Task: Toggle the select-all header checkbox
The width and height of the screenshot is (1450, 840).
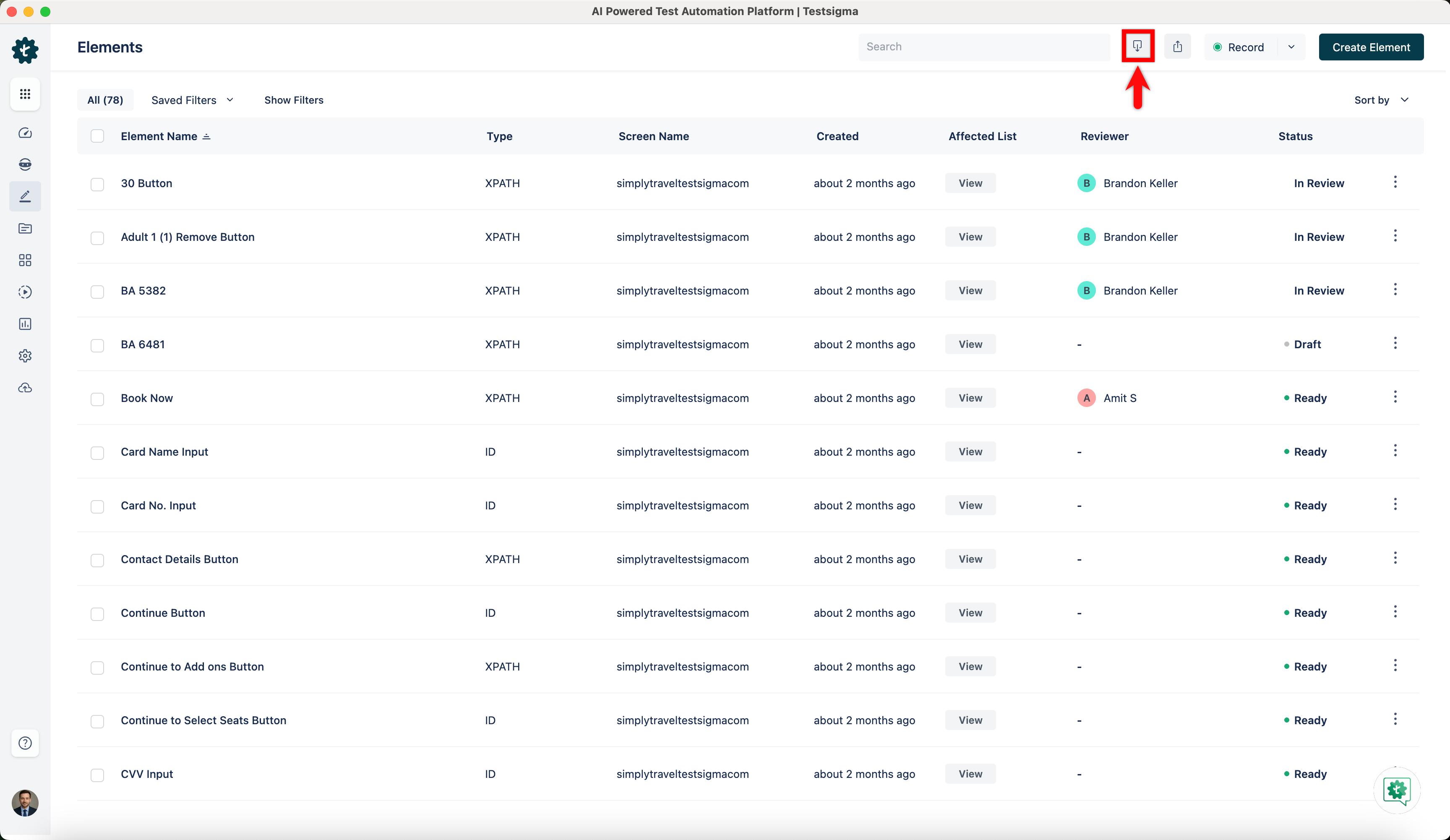Action: (x=97, y=136)
